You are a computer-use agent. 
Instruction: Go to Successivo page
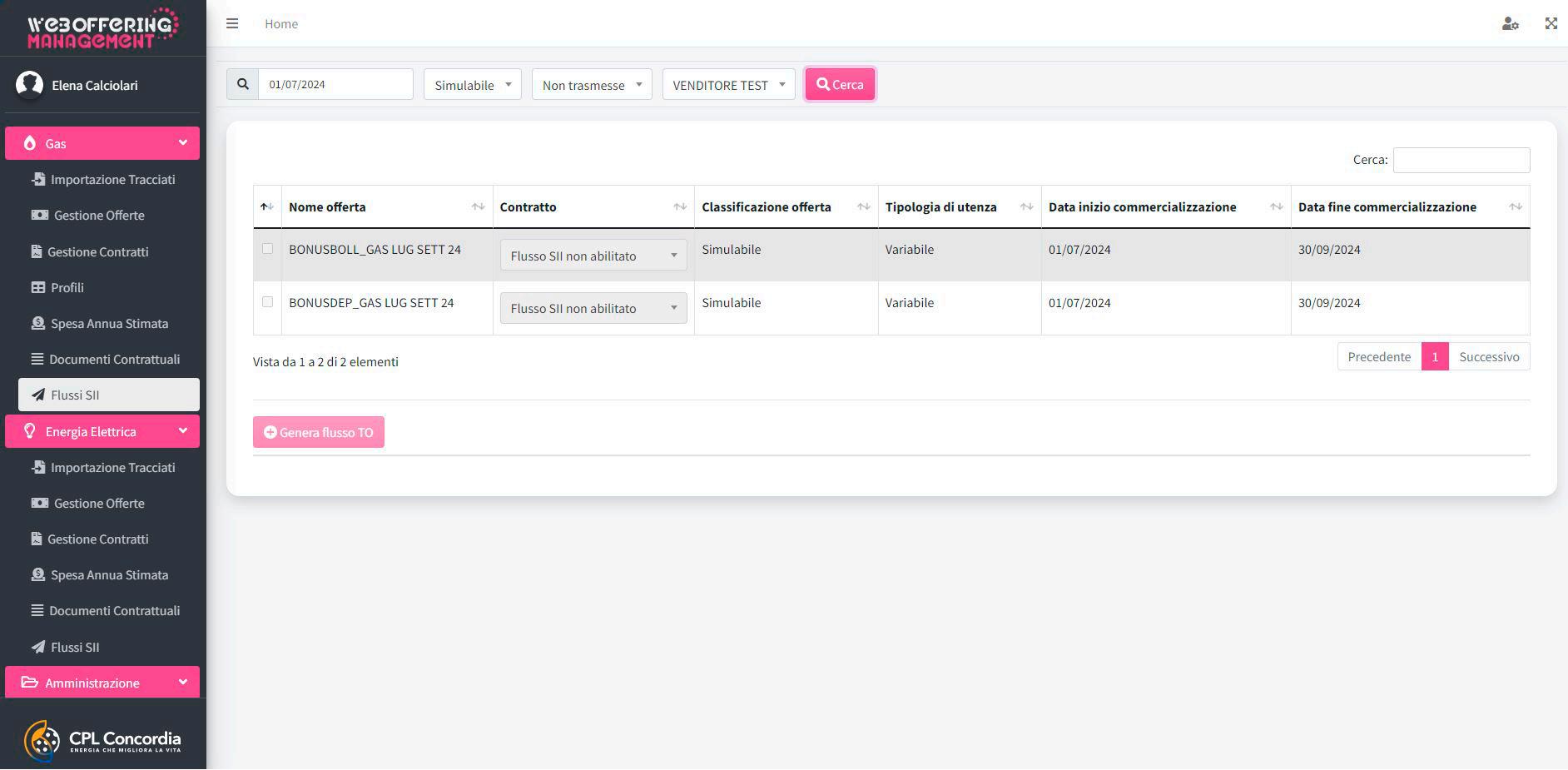pyautogui.click(x=1489, y=356)
